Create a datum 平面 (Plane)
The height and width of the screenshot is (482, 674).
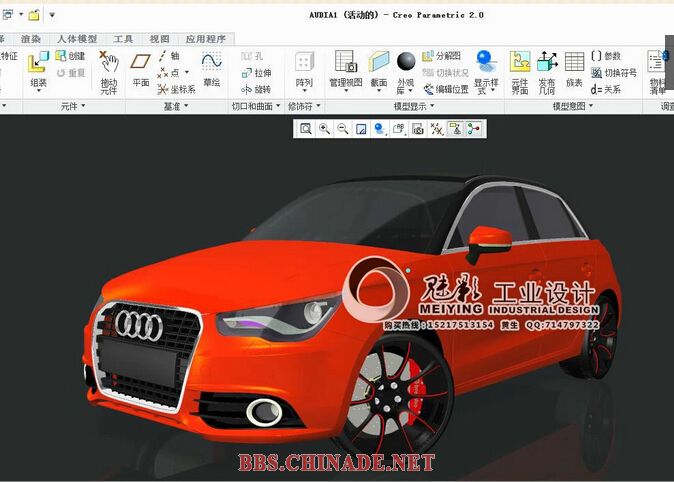pyautogui.click(x=141, y=70)
